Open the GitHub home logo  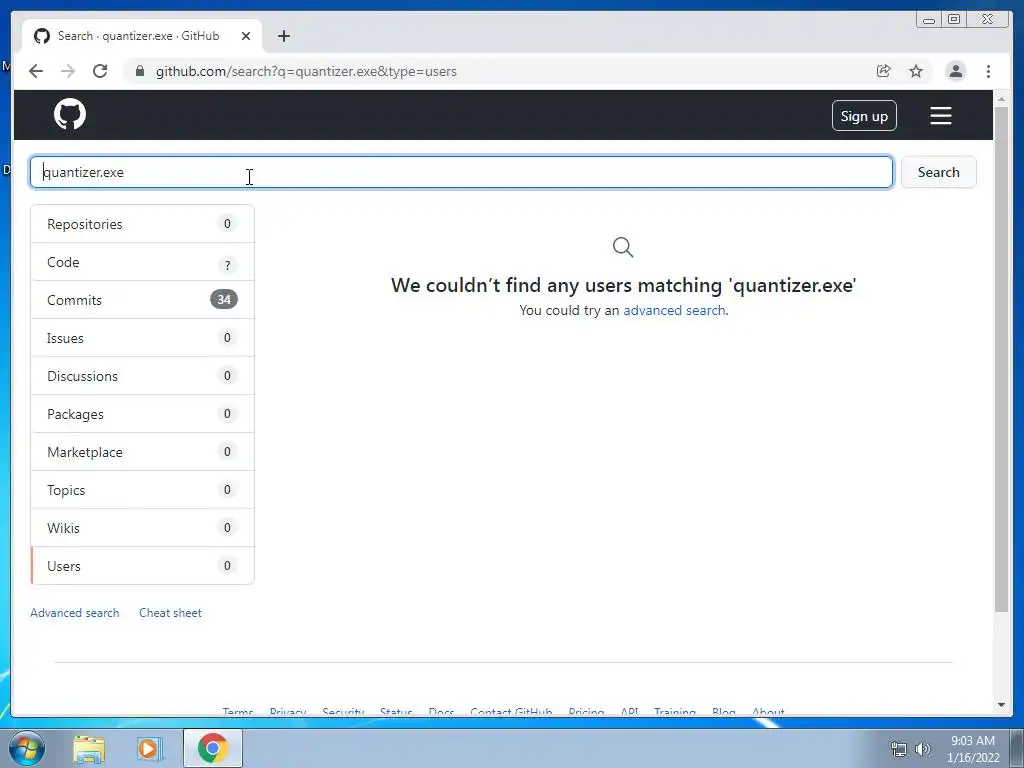point(70,115)
